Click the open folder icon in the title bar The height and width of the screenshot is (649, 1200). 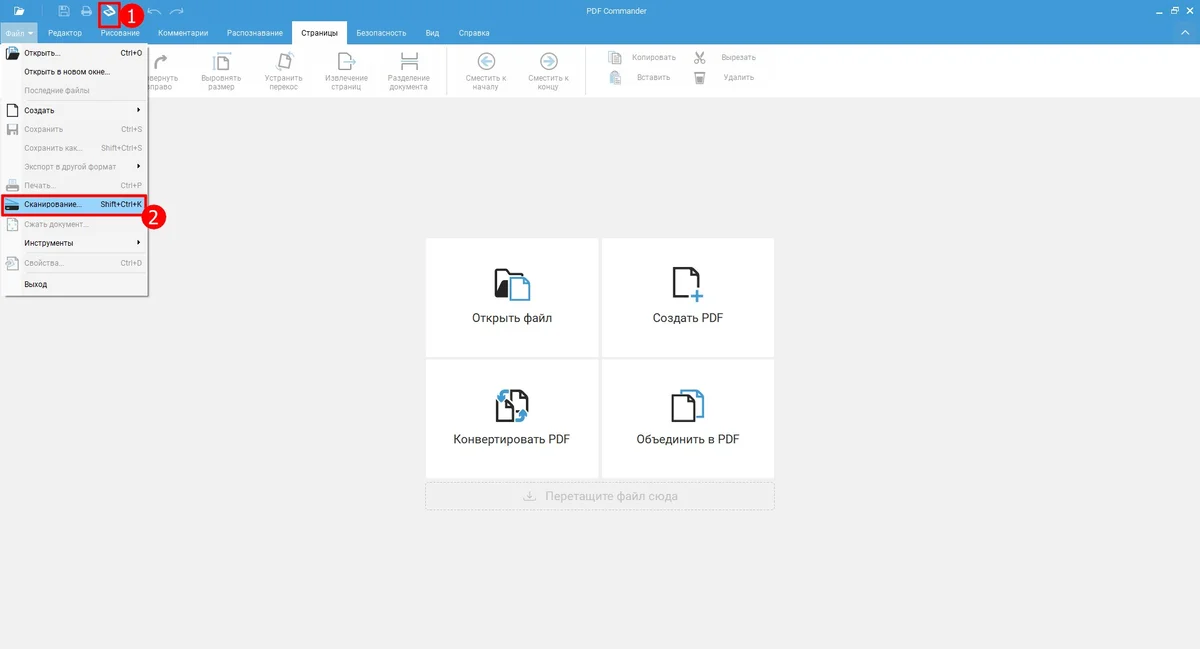pyautogui.click(x=18, y=11)
